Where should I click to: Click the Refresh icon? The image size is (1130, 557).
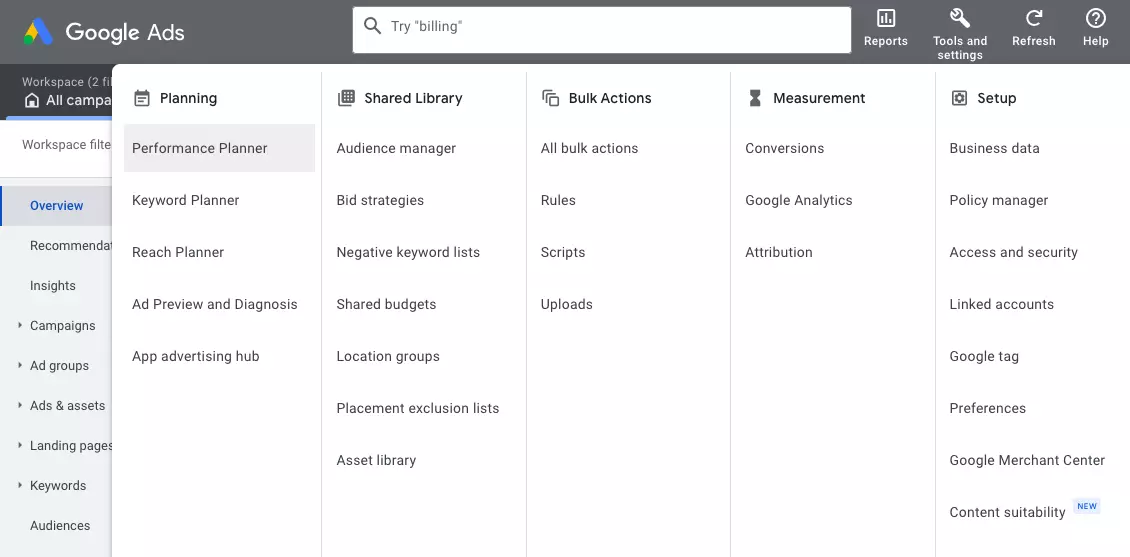click(x=1034, y=19)
